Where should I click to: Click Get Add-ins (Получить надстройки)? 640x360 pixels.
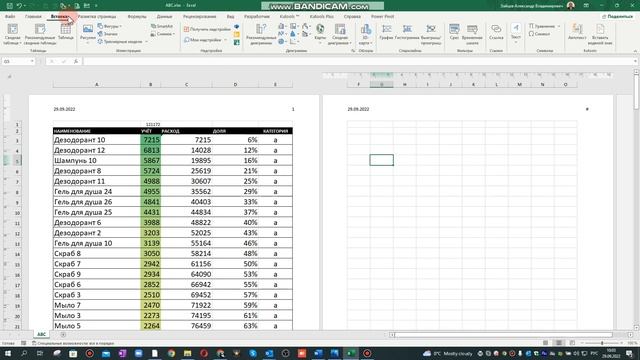(207, 29)
